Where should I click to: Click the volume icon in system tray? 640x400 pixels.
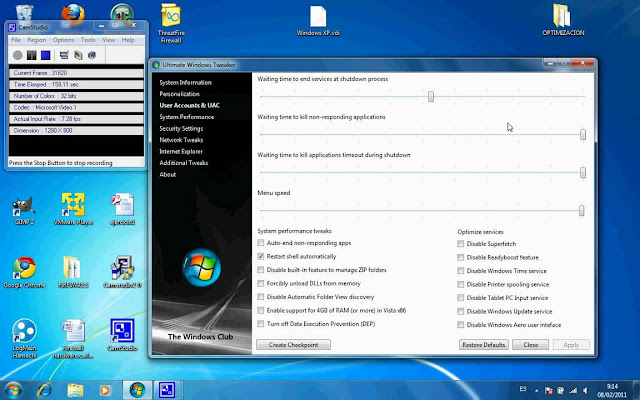pyautogui.click(x=586, y=391)
